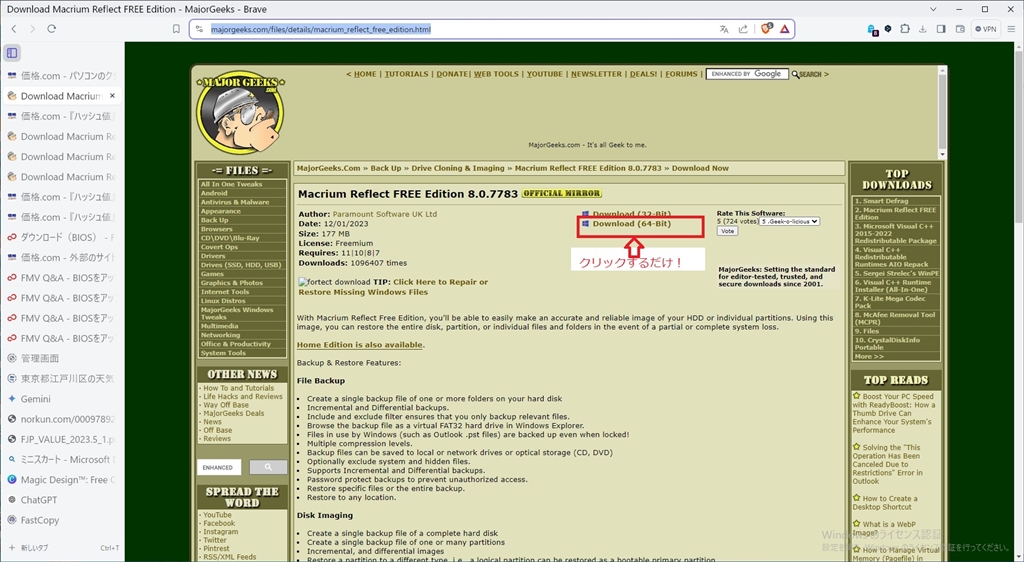The image size is (1024, 562).
Task: Open HOME in the top navigation
Action: click(365, 74)
